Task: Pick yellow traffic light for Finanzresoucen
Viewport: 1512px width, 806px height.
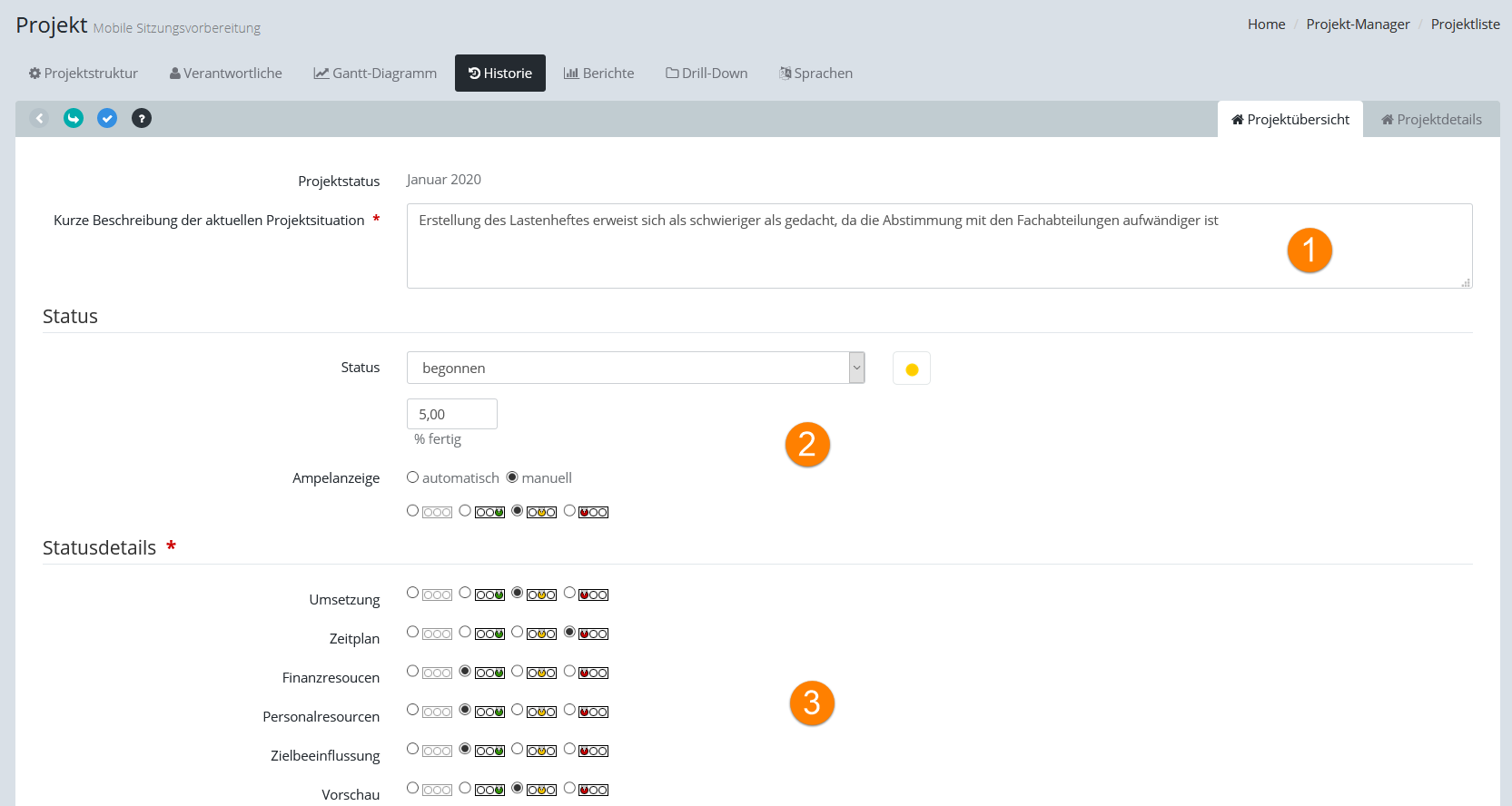Action: [518, 671]
